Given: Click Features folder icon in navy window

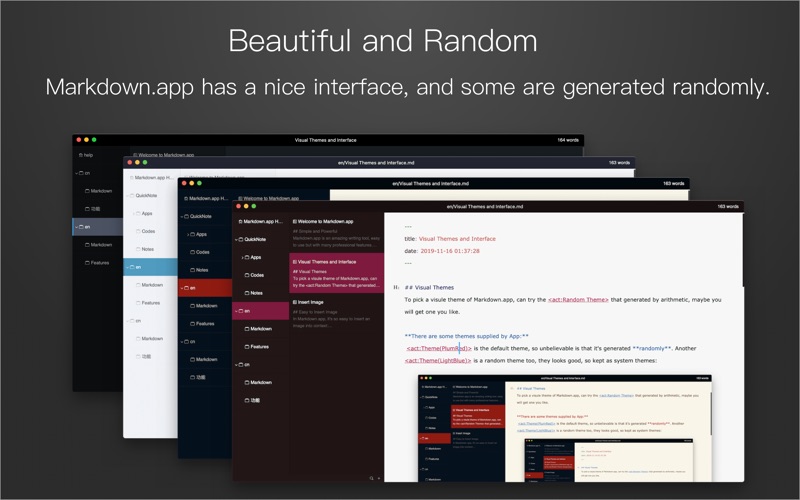Looking at the screenshot, I should (x=193, y=323).
